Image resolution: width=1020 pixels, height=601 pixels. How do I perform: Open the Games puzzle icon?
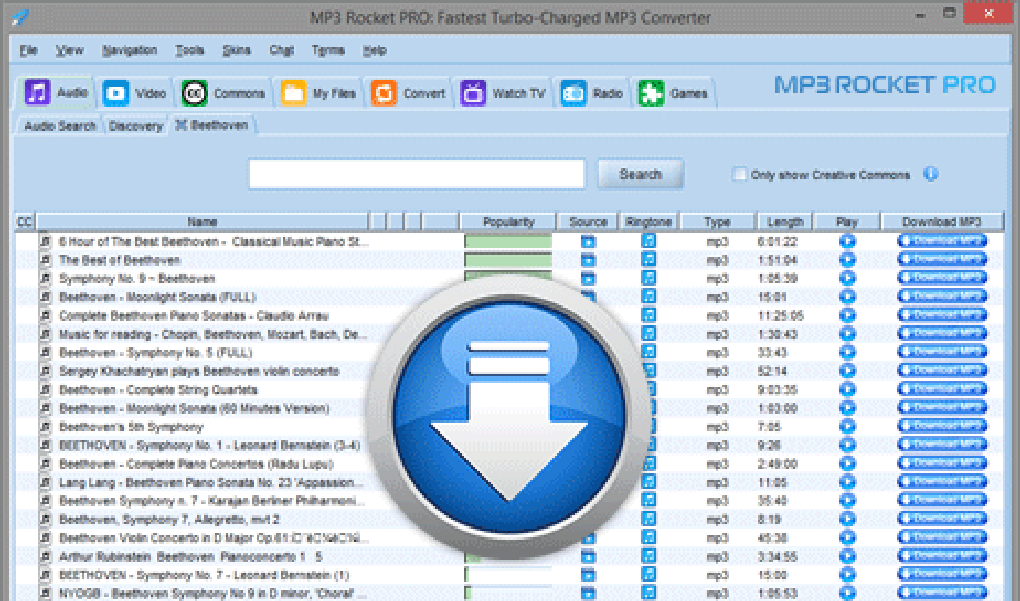pos(651,94)
